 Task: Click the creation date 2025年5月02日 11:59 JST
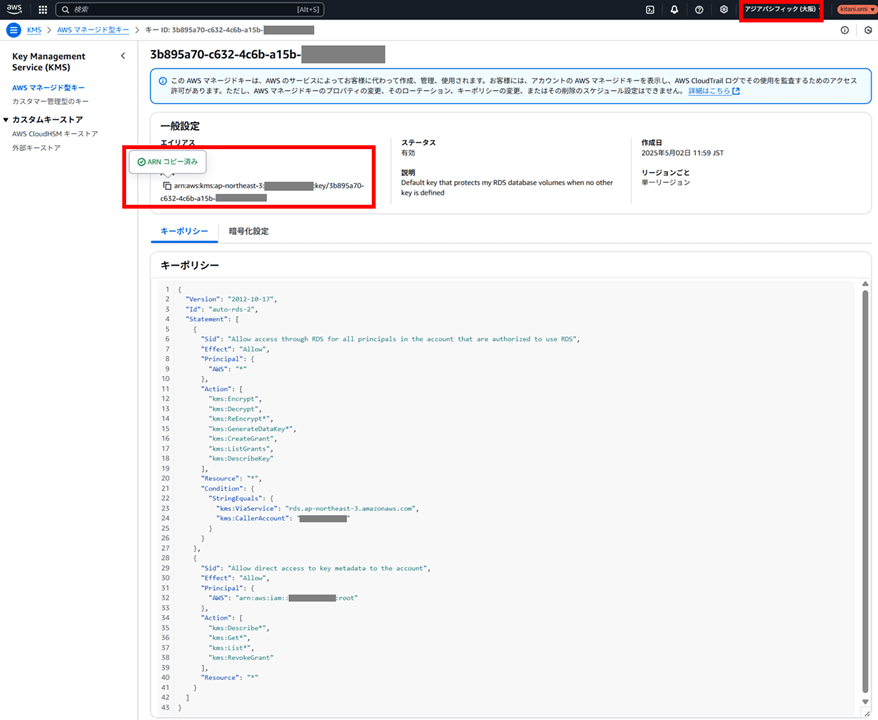(683, 153)
